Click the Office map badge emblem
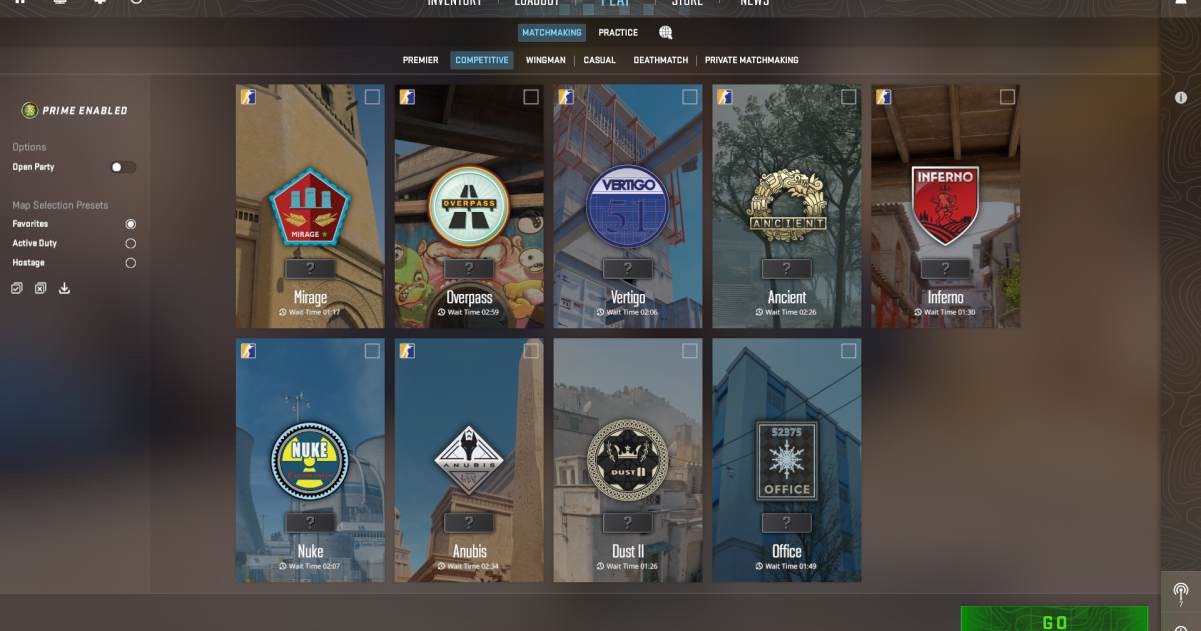The height and width of the screenshot is (631, 1201). (787, 461)
